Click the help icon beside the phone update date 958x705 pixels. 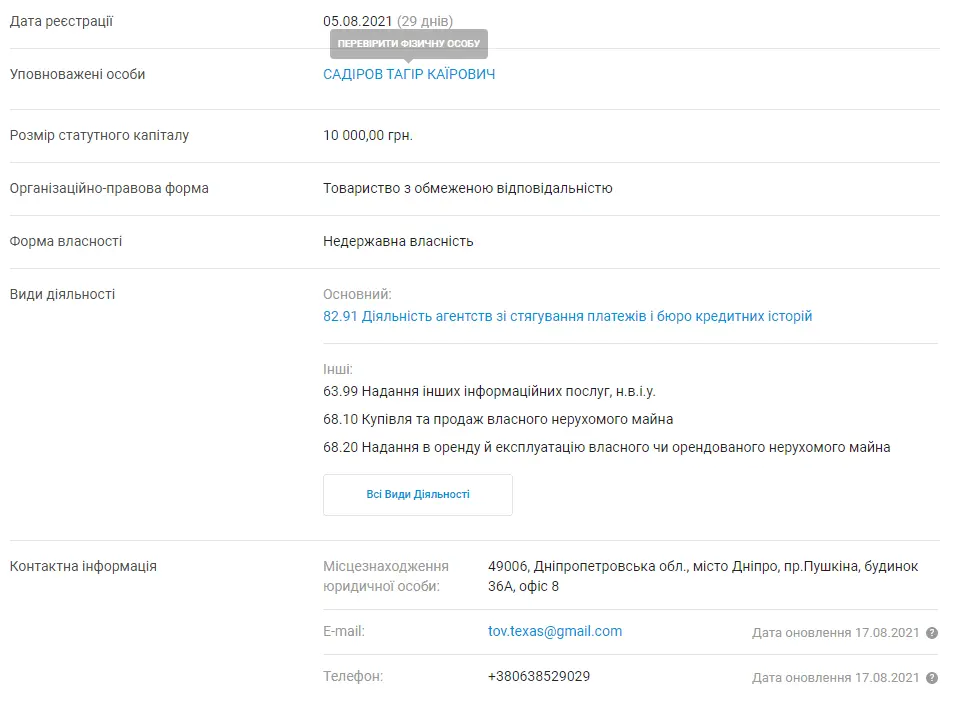coord(932,678)
